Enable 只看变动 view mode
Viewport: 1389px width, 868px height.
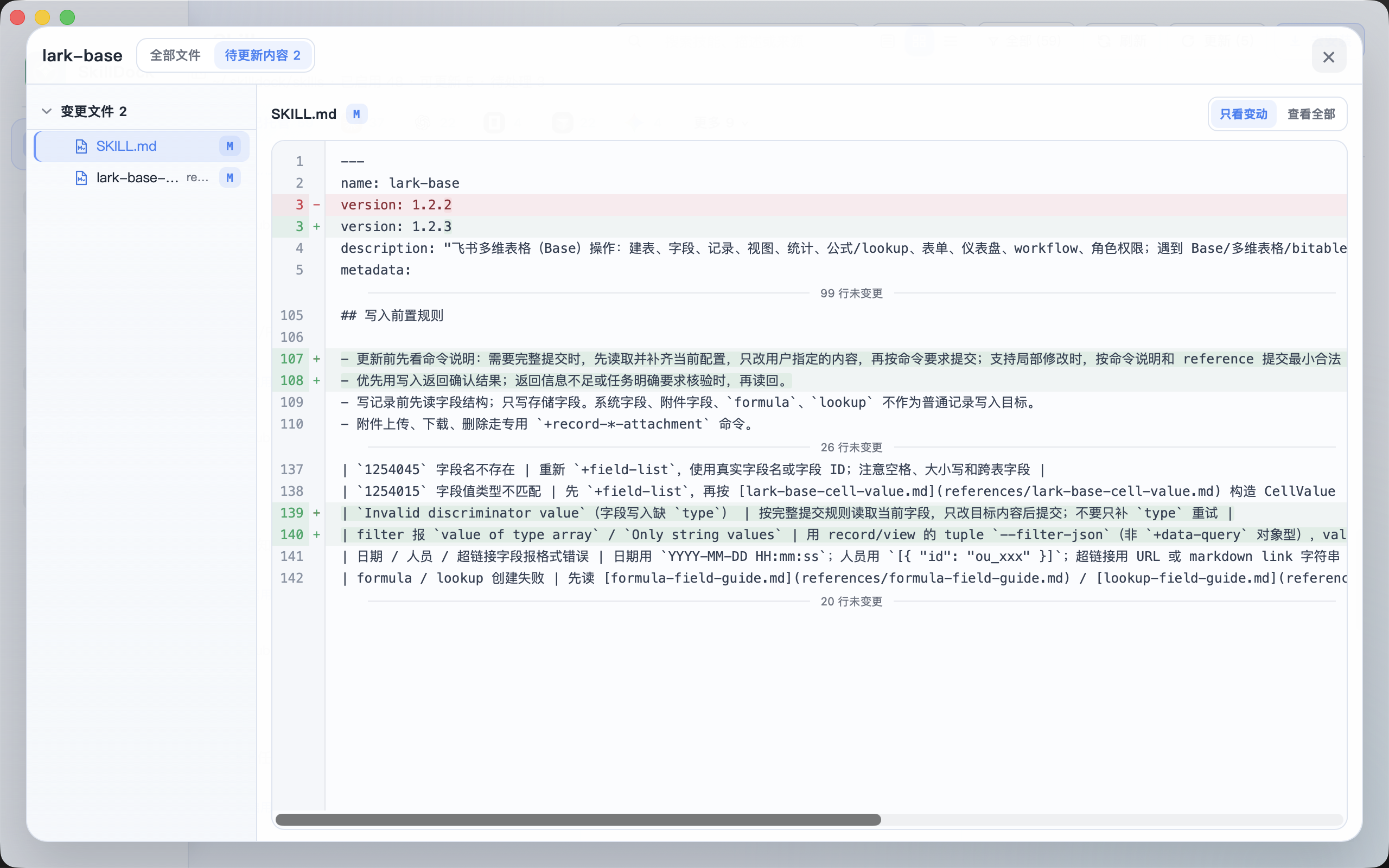(1243, 114)
